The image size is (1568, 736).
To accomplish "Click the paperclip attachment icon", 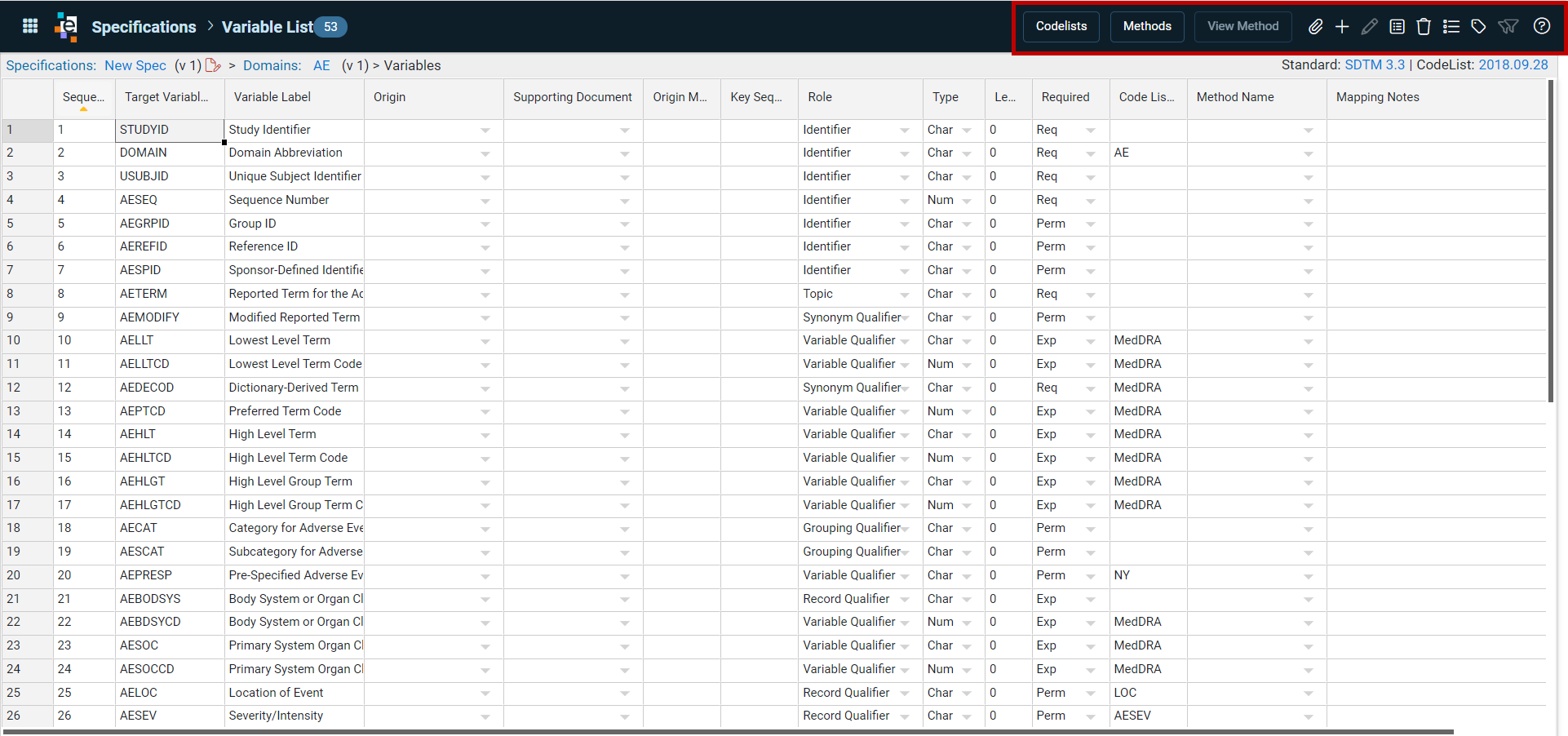I will 1315,27.
